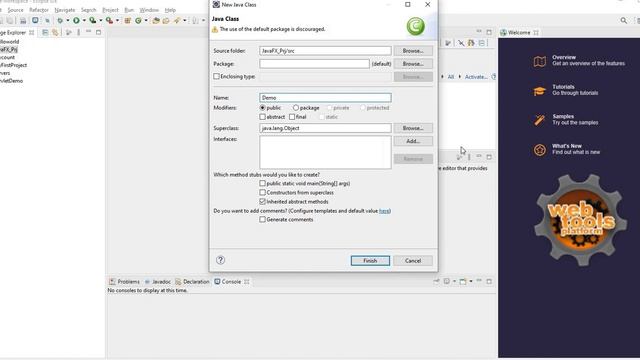Click the Cancel button in dialog

coord(413,260)
